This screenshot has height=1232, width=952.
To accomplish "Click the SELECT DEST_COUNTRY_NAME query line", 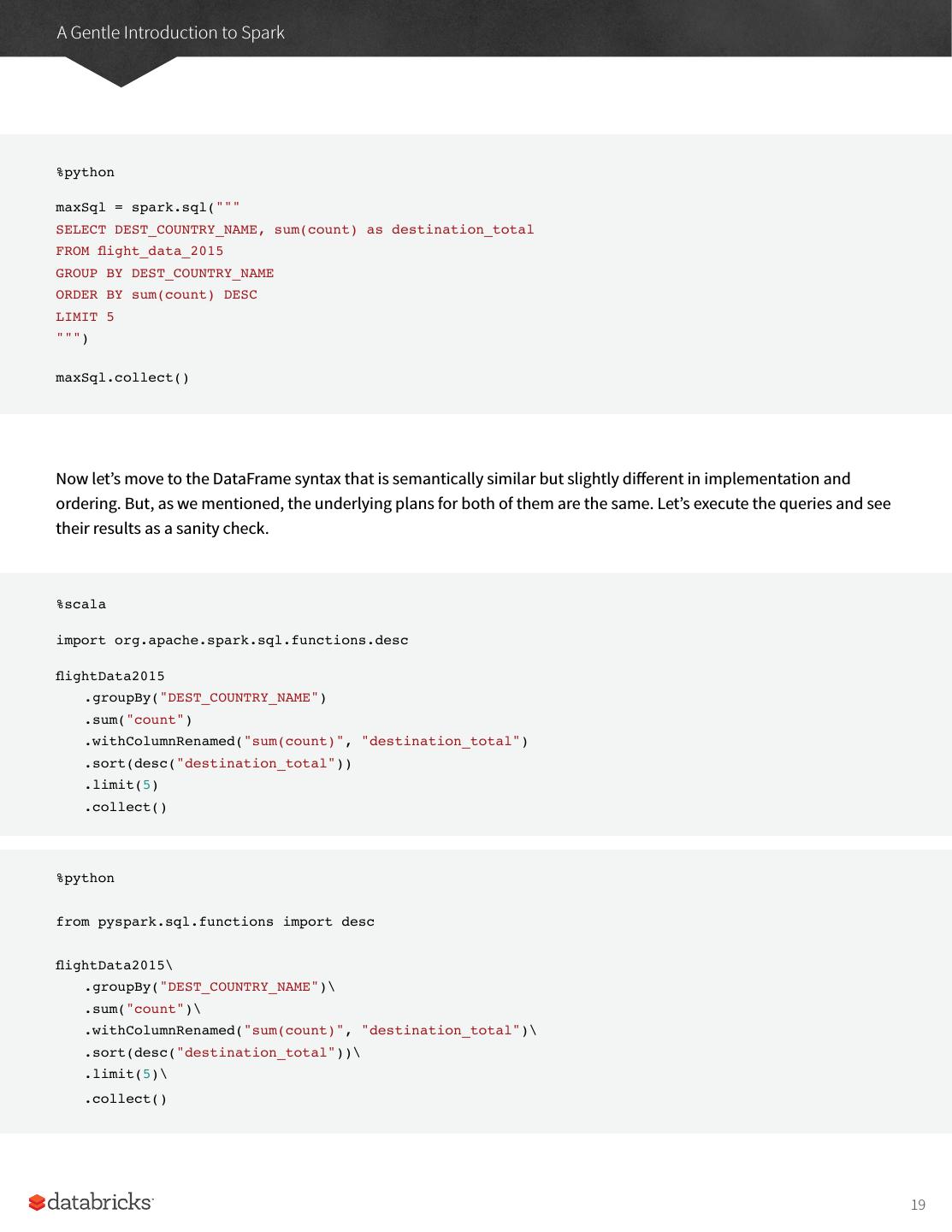I will pyautogui.click(x=294, y=229).
